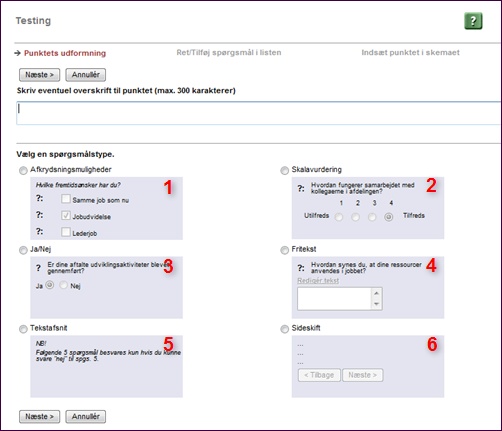Viewport: 502px width, 431px height.
Task: Open the Punktets udformning step
Action: (65, 53)
